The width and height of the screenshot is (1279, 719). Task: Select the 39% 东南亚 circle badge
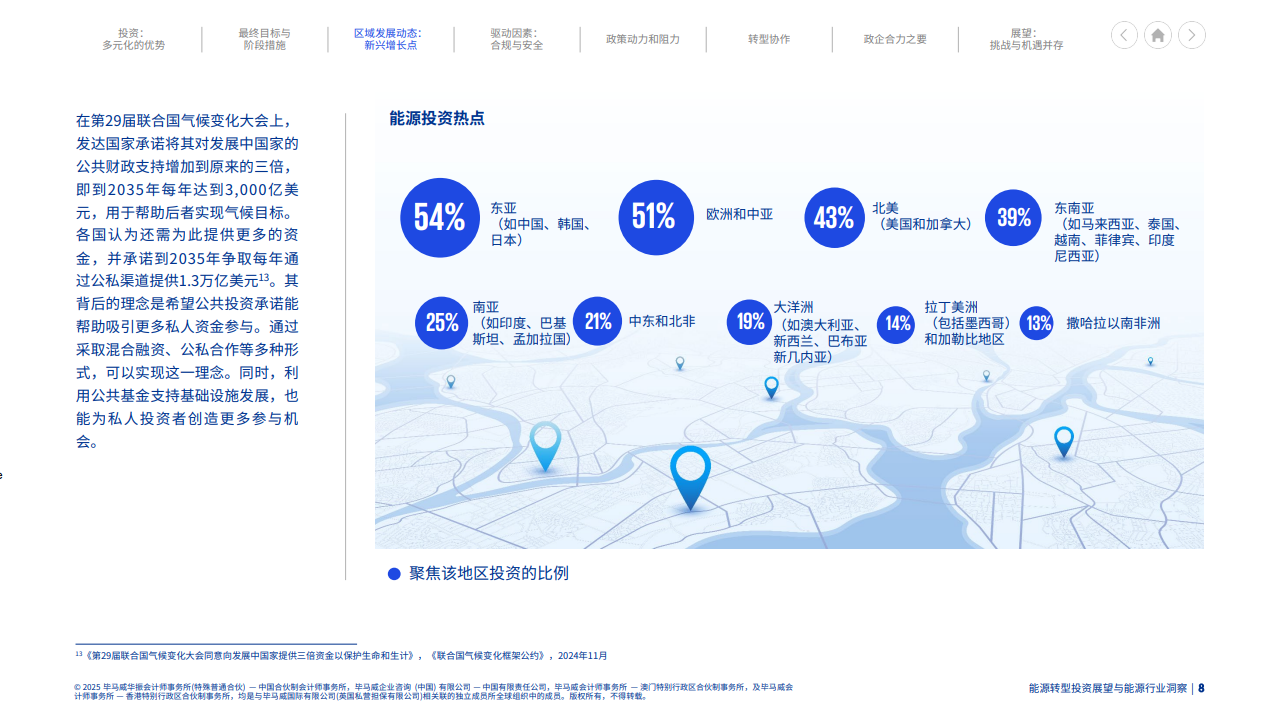pos(1013,217)
